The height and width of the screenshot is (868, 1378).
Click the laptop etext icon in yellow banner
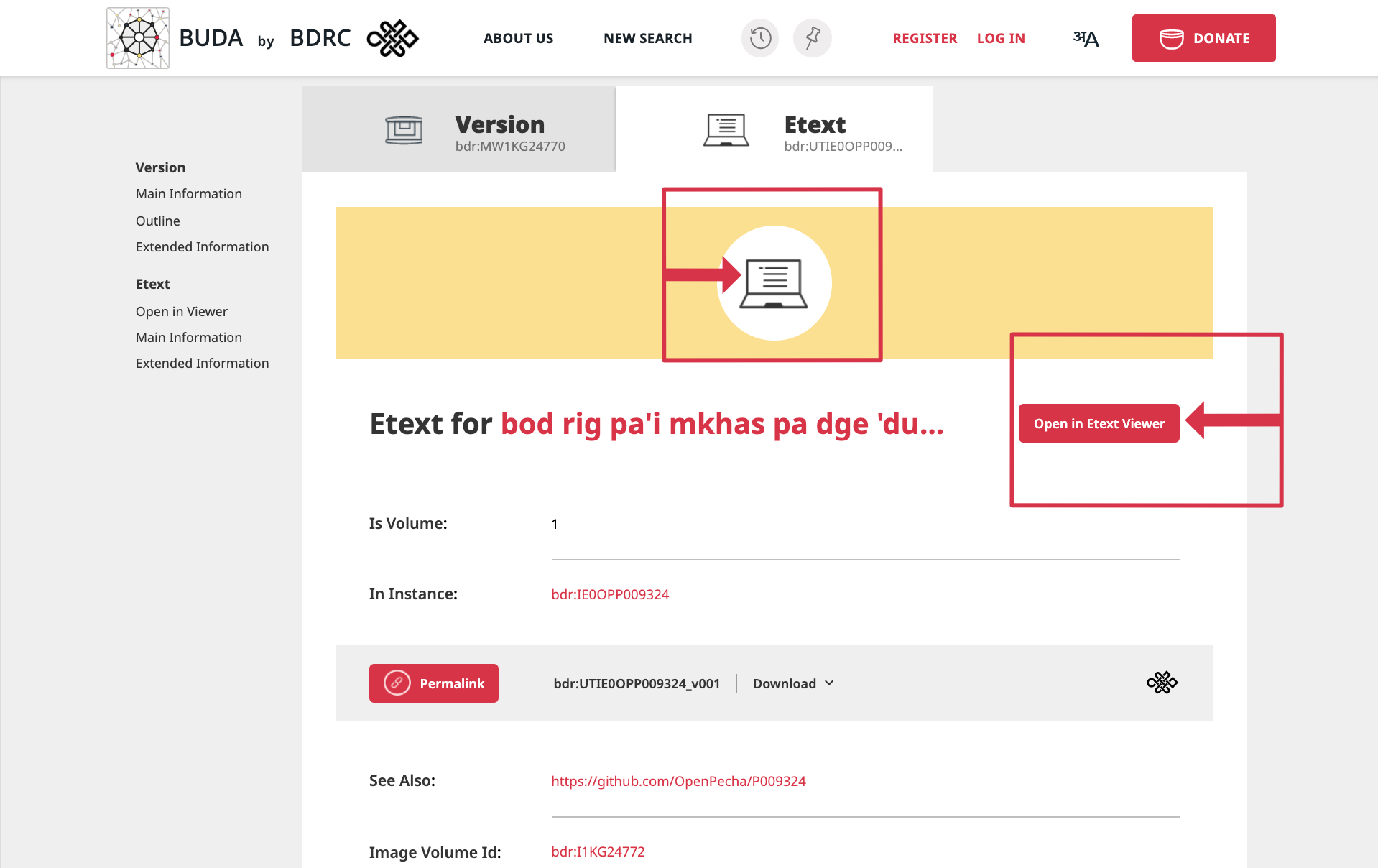point(774,283)
